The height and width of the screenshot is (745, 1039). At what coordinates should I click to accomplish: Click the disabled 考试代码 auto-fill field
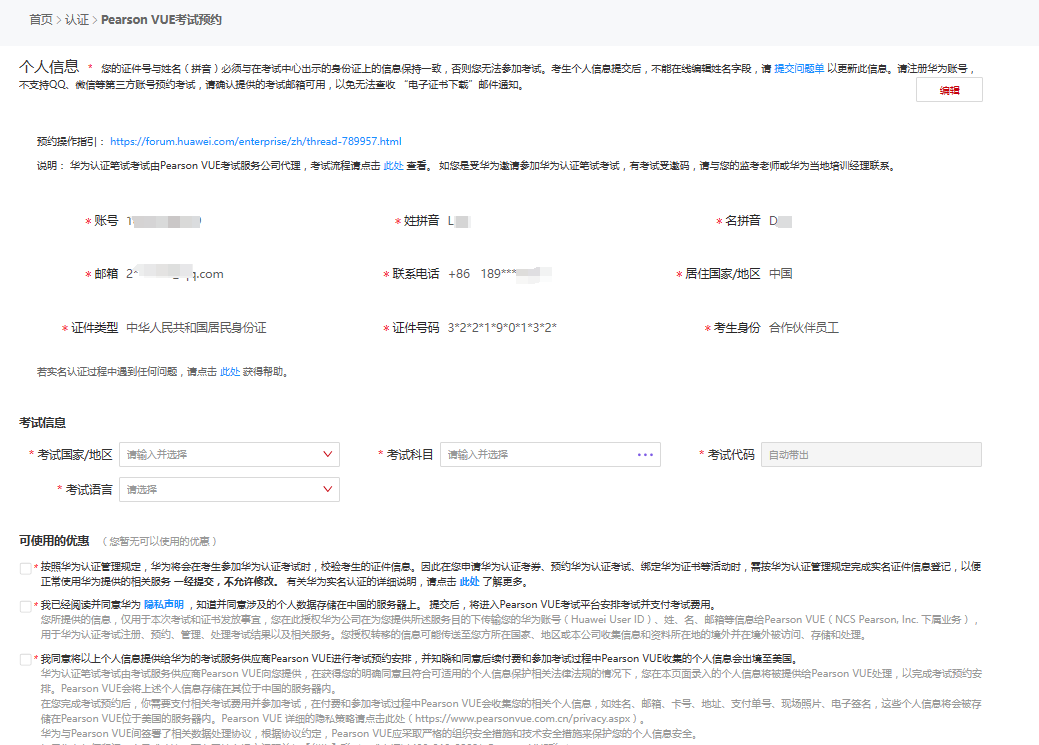click(x=870, y=454)
